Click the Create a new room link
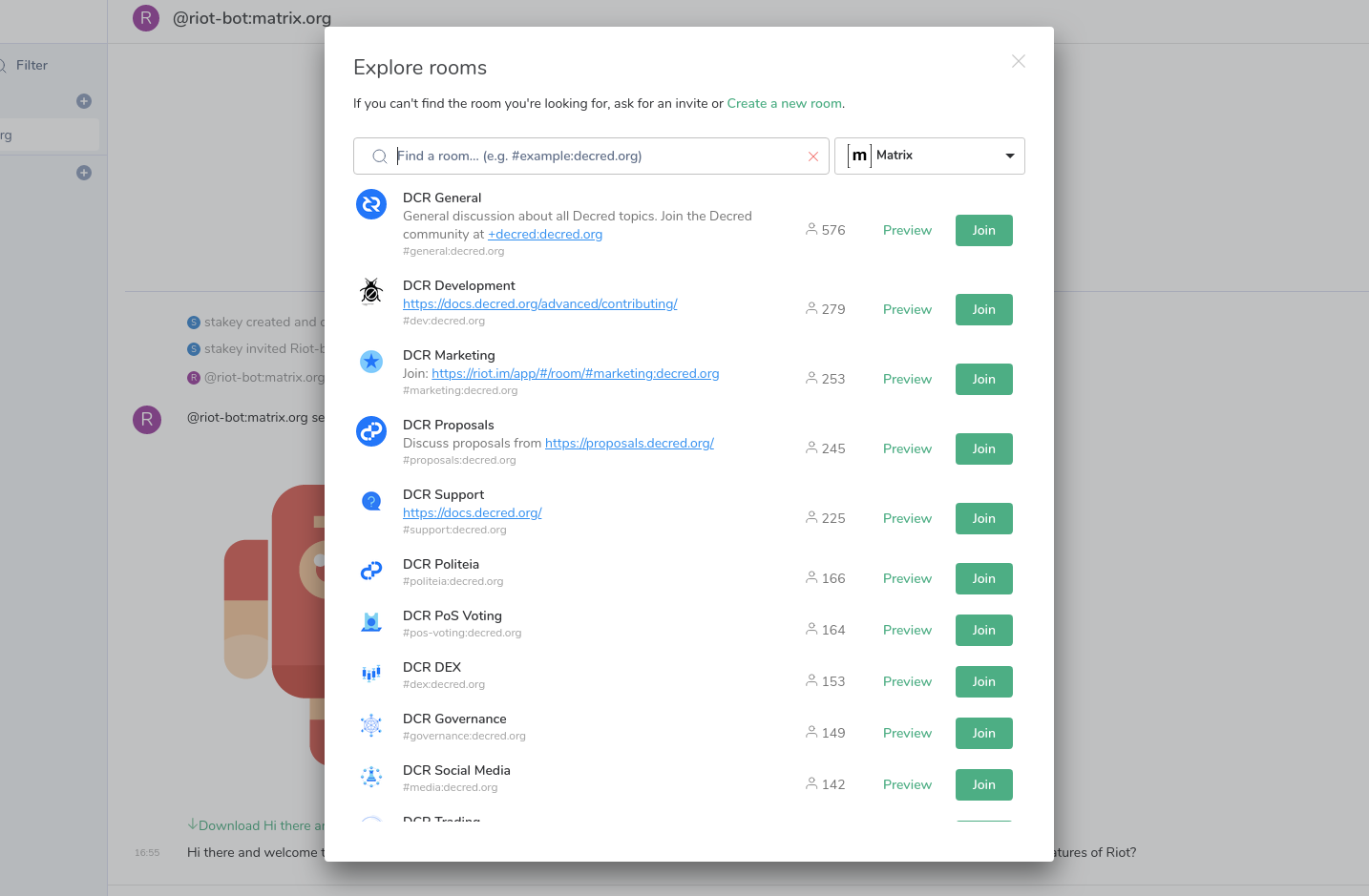This screenshot has height=896, width=1369. 785,103
